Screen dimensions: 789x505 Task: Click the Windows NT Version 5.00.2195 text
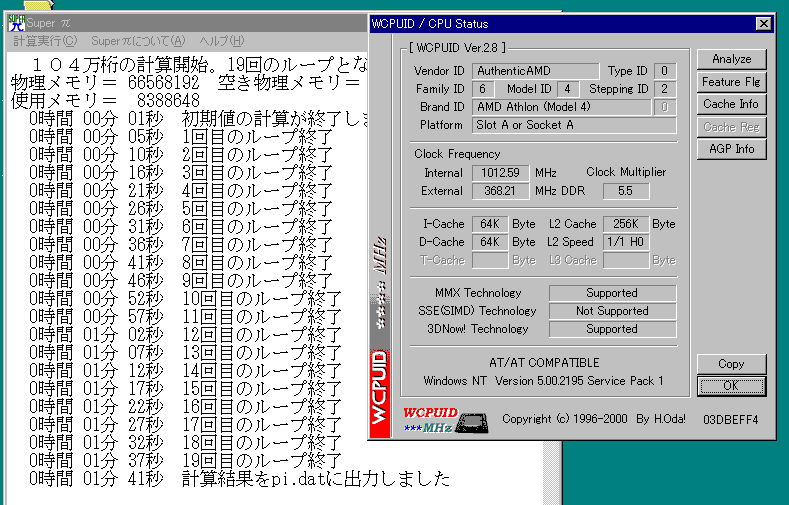coord(543,381)
